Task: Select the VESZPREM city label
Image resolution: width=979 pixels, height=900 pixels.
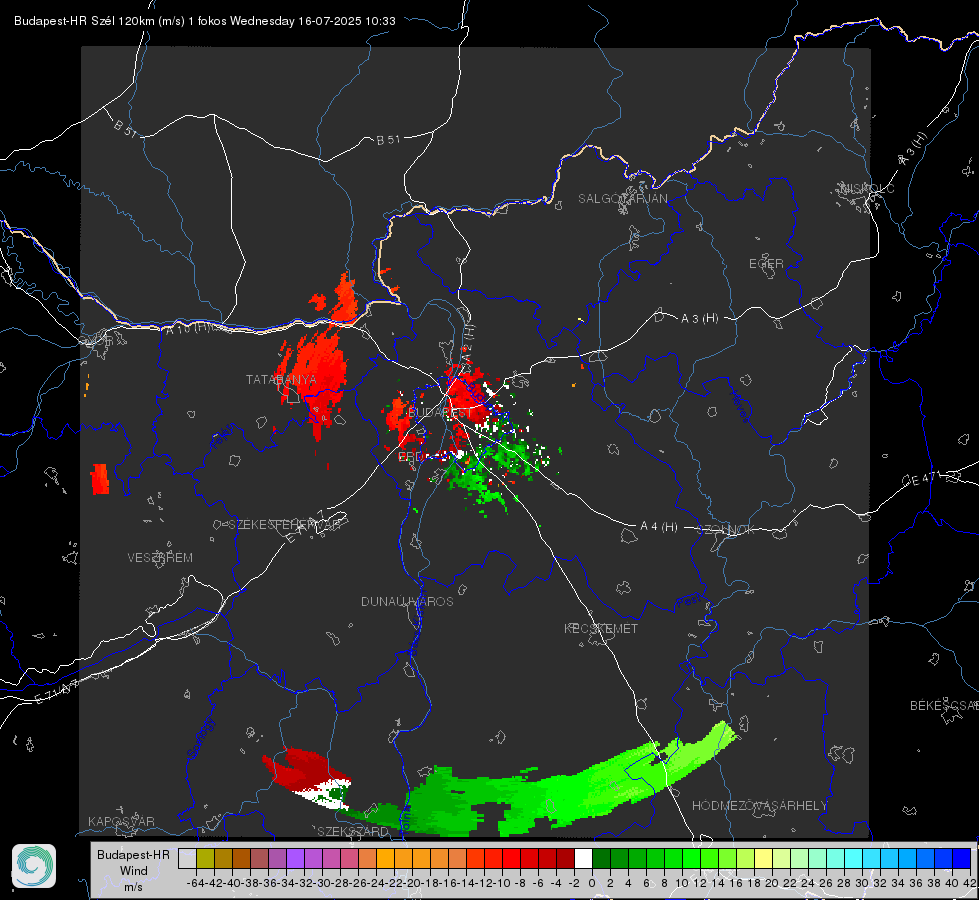Action: tap(160, 558)
